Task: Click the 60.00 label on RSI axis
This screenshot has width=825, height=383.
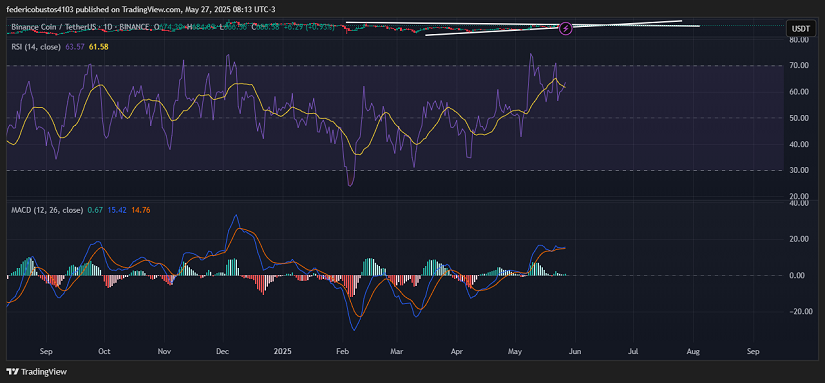Action: click(x=800, y=92)
